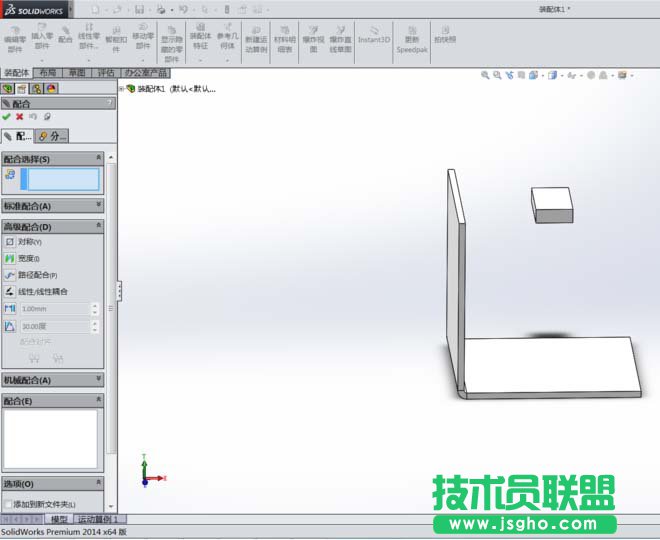Open the PropertyManager tab icon
Viewport: 660px width, 540px height.
21,88
